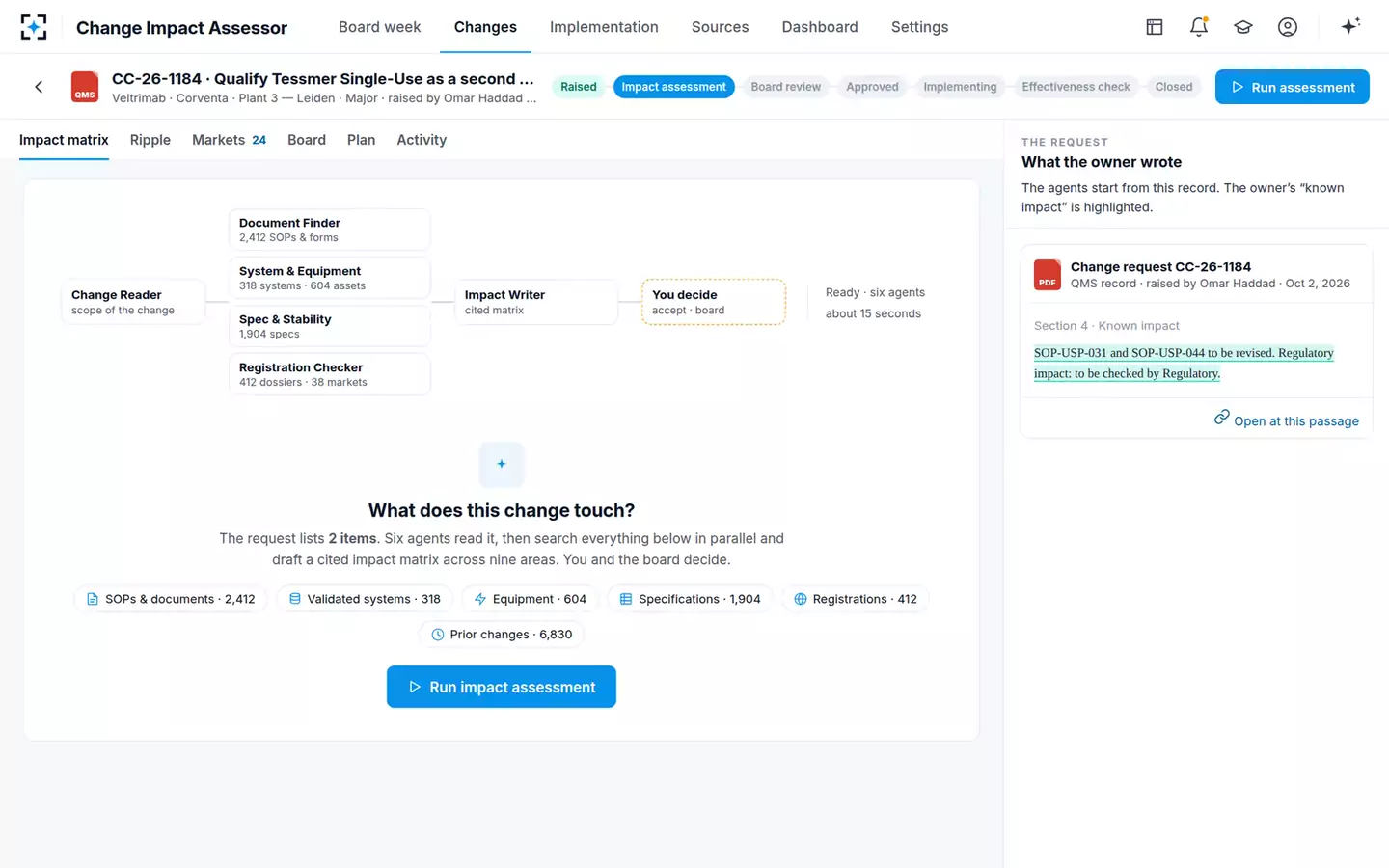This screenshot has height=868, width=1389.
Task: Click the Impact Writer agent node
Action: 536,302
